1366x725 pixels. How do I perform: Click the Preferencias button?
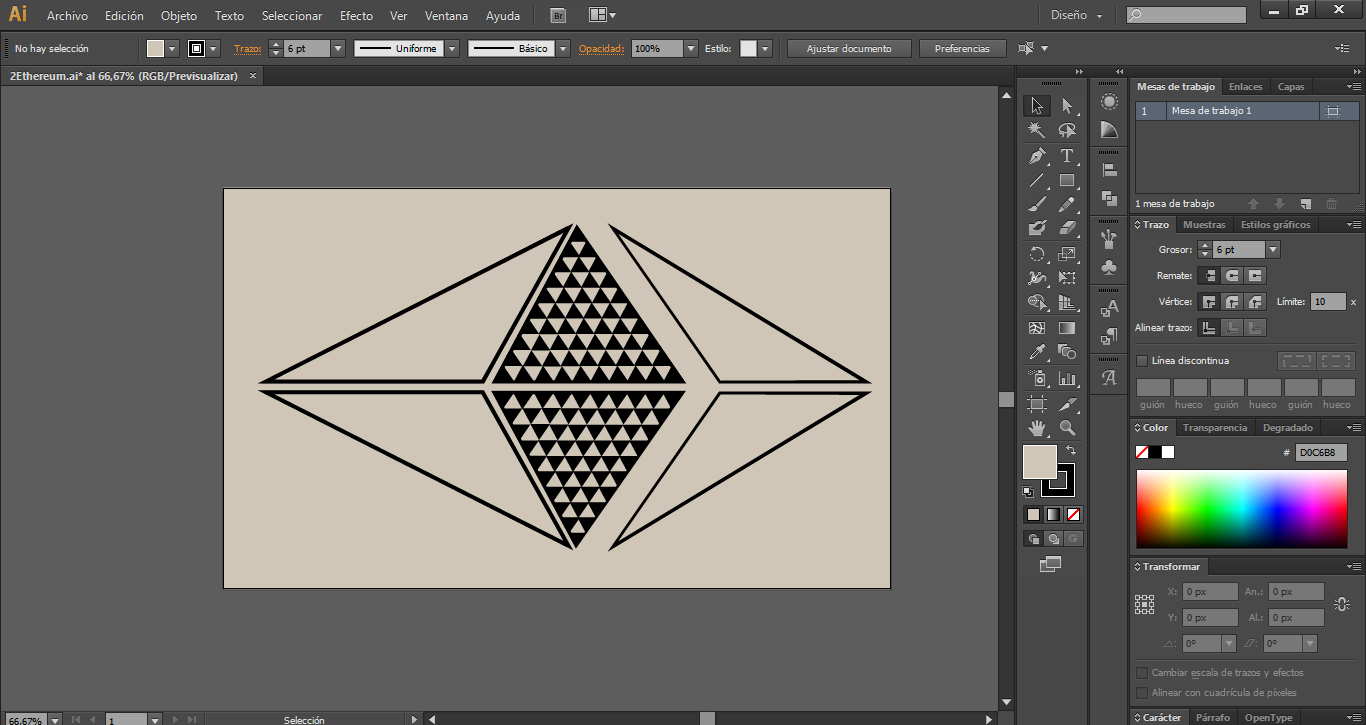click(x=962, y=49)
